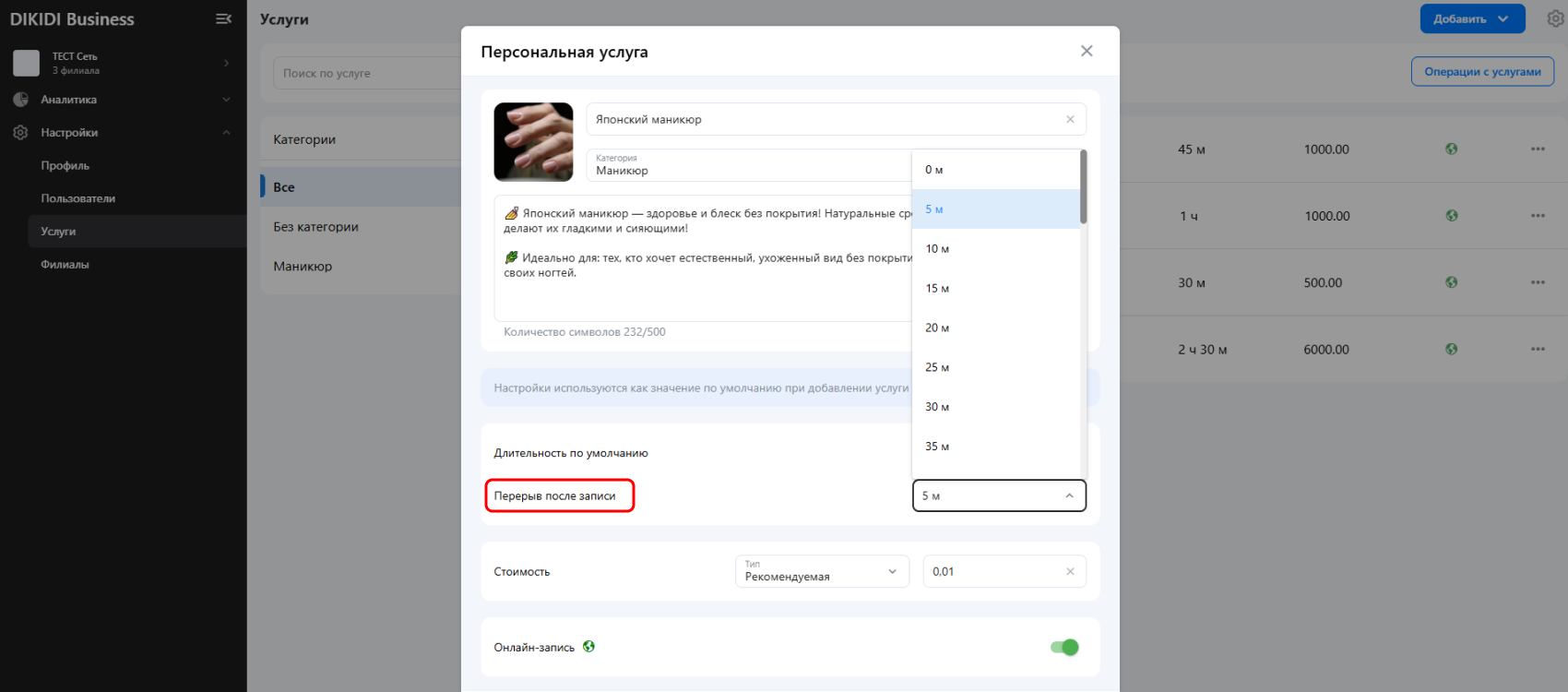
Task: Click the manicure service photo thumbnail
Action: click(x=533, y=142)
